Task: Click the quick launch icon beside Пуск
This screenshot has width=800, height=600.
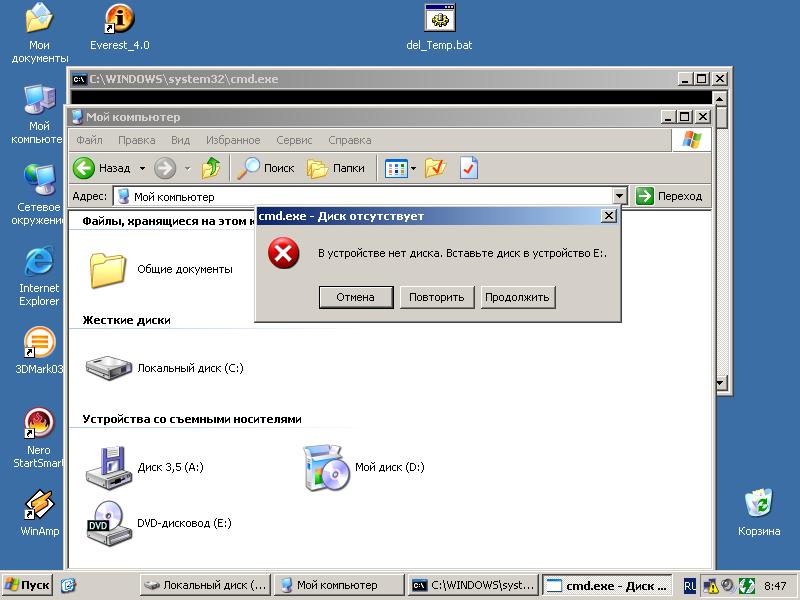Action: [68, 586]
